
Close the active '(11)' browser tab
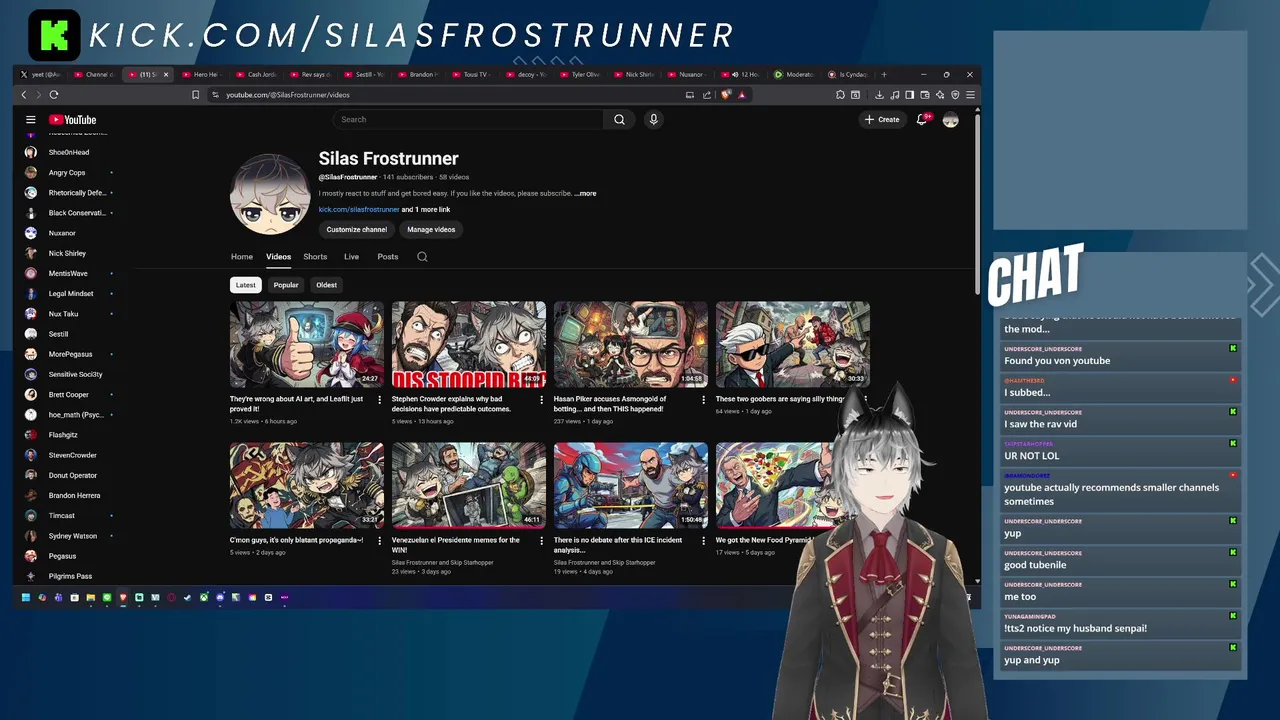tap(166, 74)
